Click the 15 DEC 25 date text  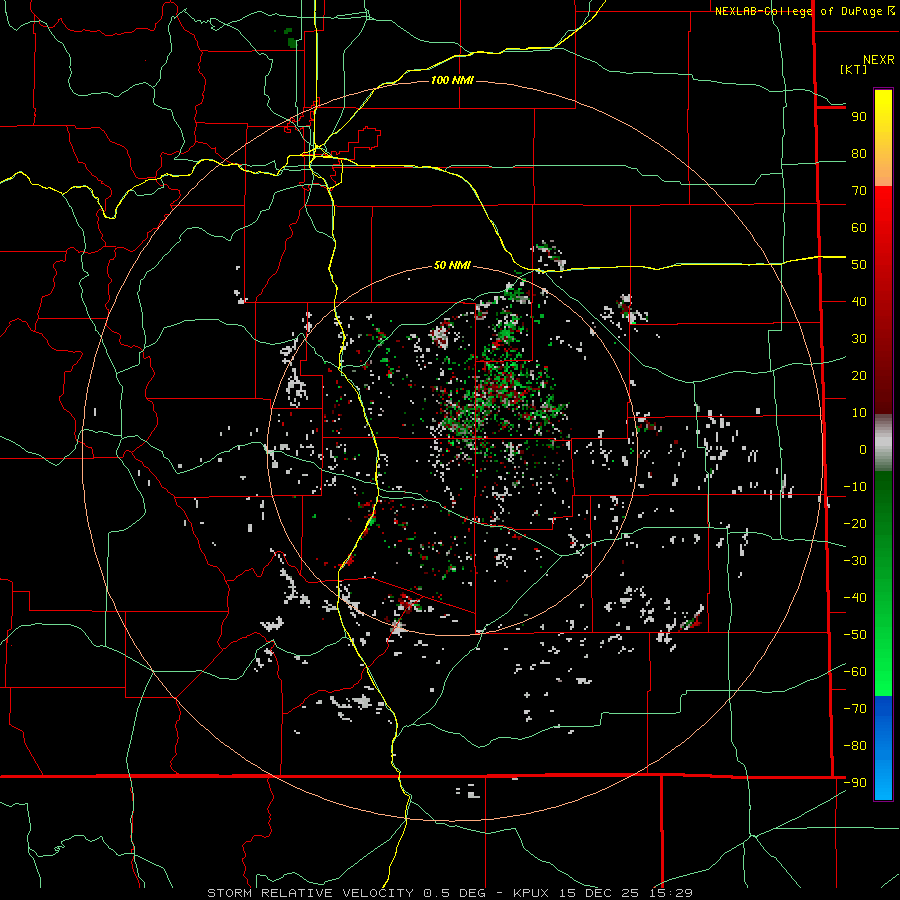point(599,893)
